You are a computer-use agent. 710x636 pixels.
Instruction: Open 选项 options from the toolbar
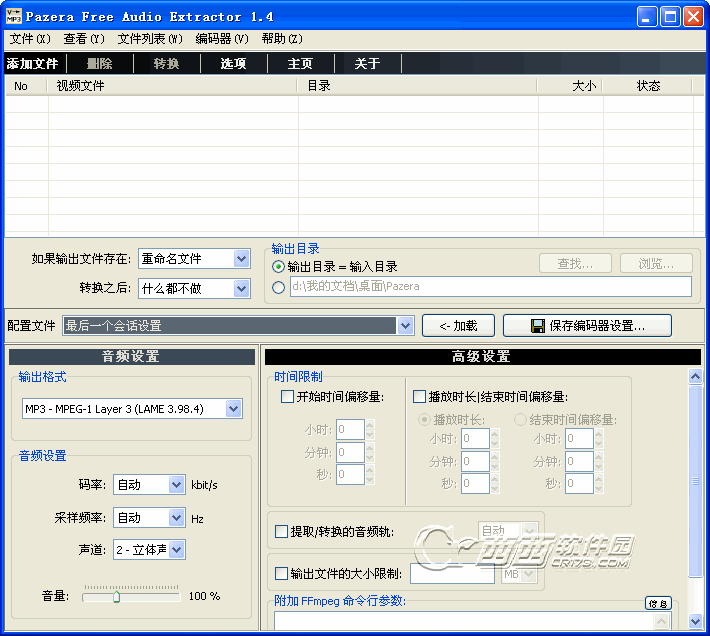point(233,64)
